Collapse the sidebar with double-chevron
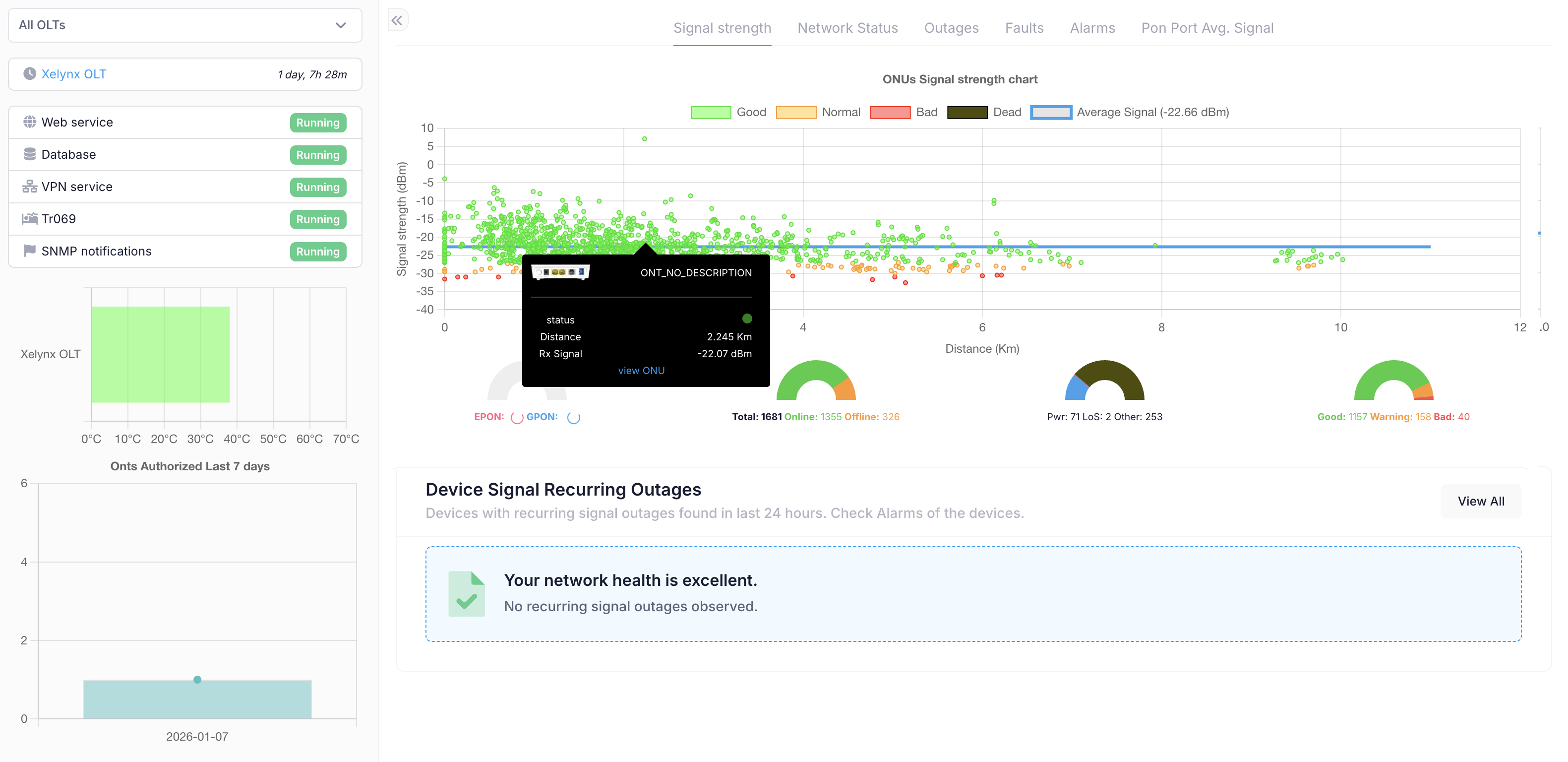 tap(397, 21)
